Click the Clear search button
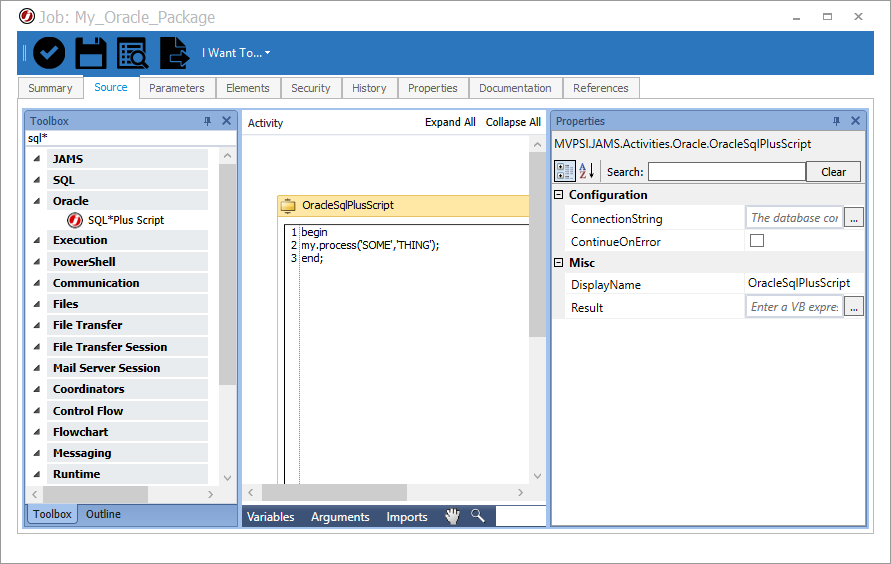891x564 pixels. point(834,172)
